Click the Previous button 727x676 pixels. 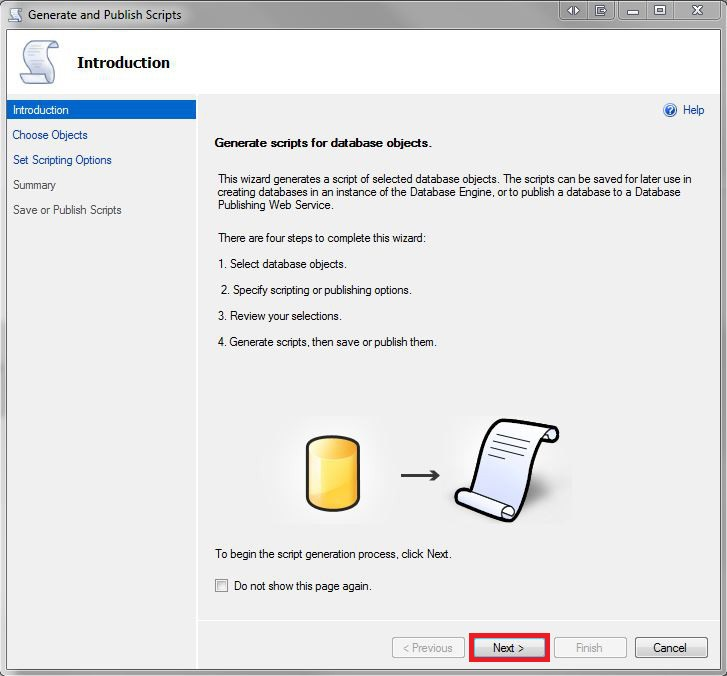click(428, 648)
